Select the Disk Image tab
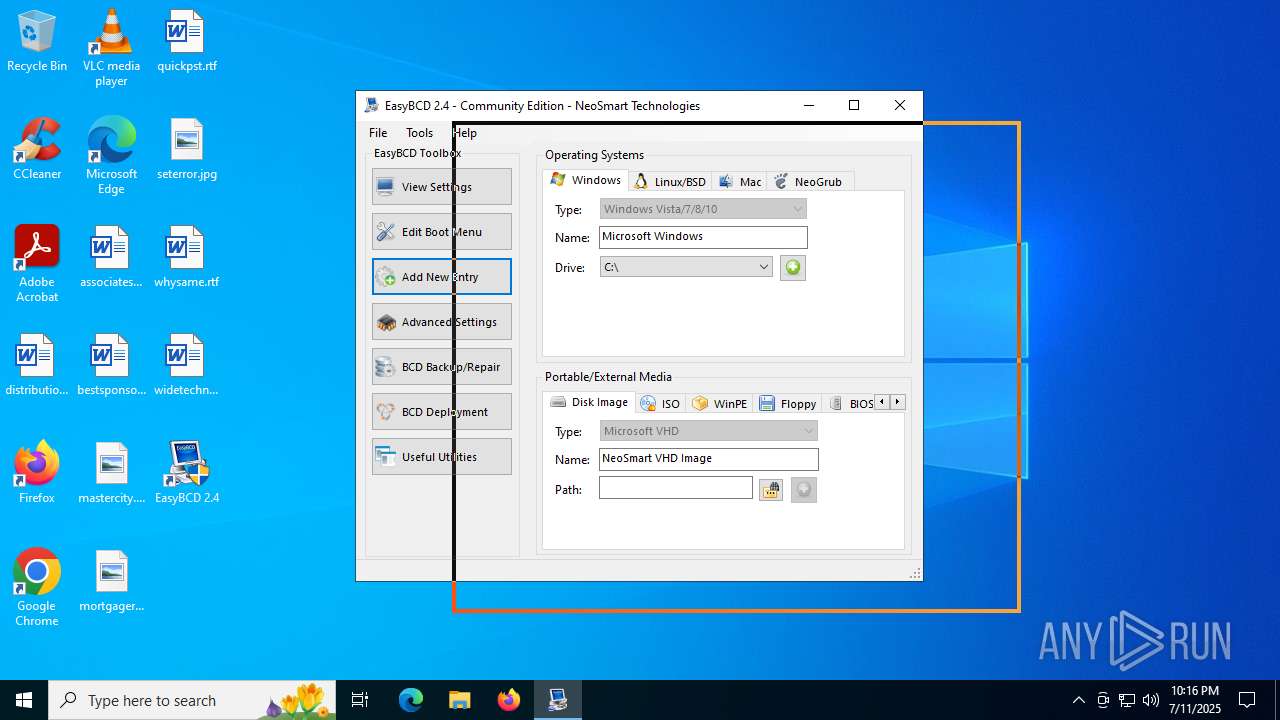 (x=589, y=402)
